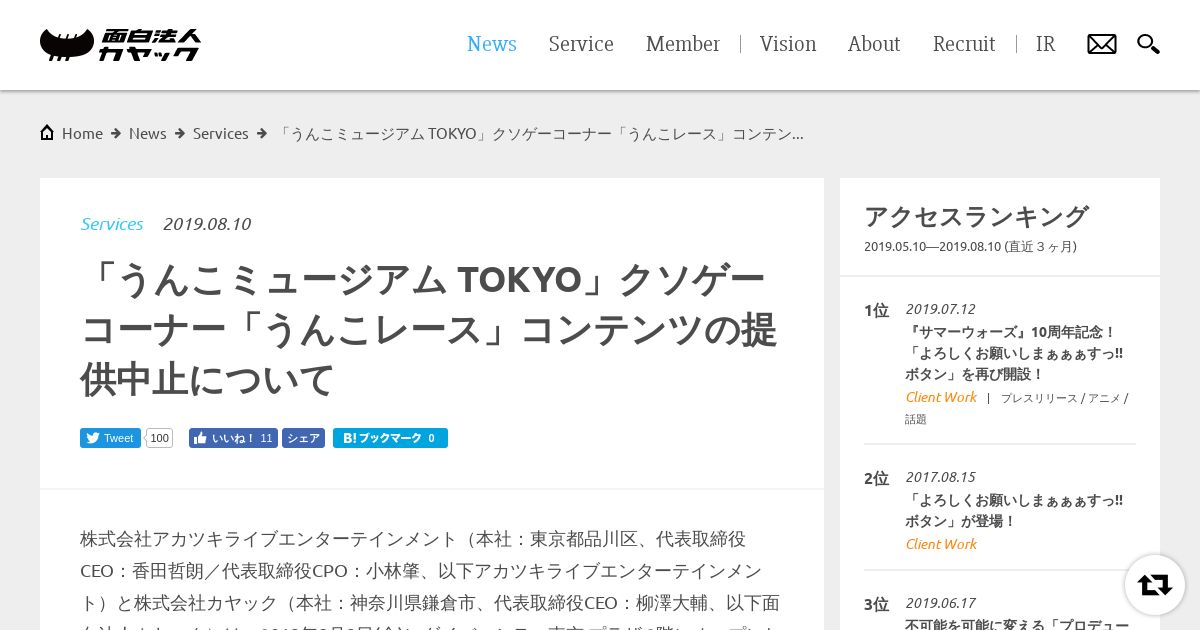Image resolution: width=1200 pixels, height=630 pixels.
Task: Go to News in the breadcrumb
Action: click(x=148, y=133)
